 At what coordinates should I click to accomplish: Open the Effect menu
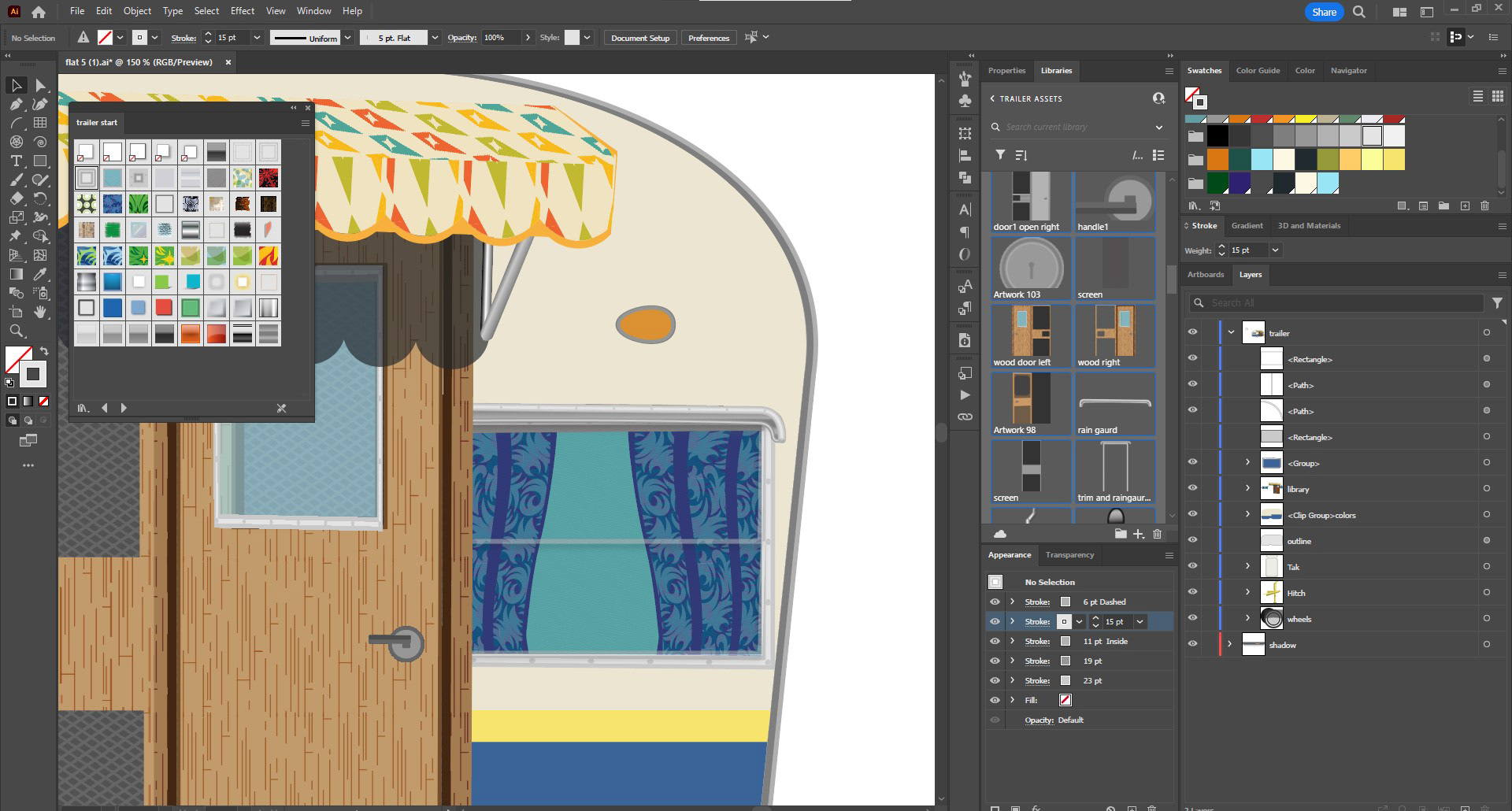pyautogui.click(x=243, y=11)
